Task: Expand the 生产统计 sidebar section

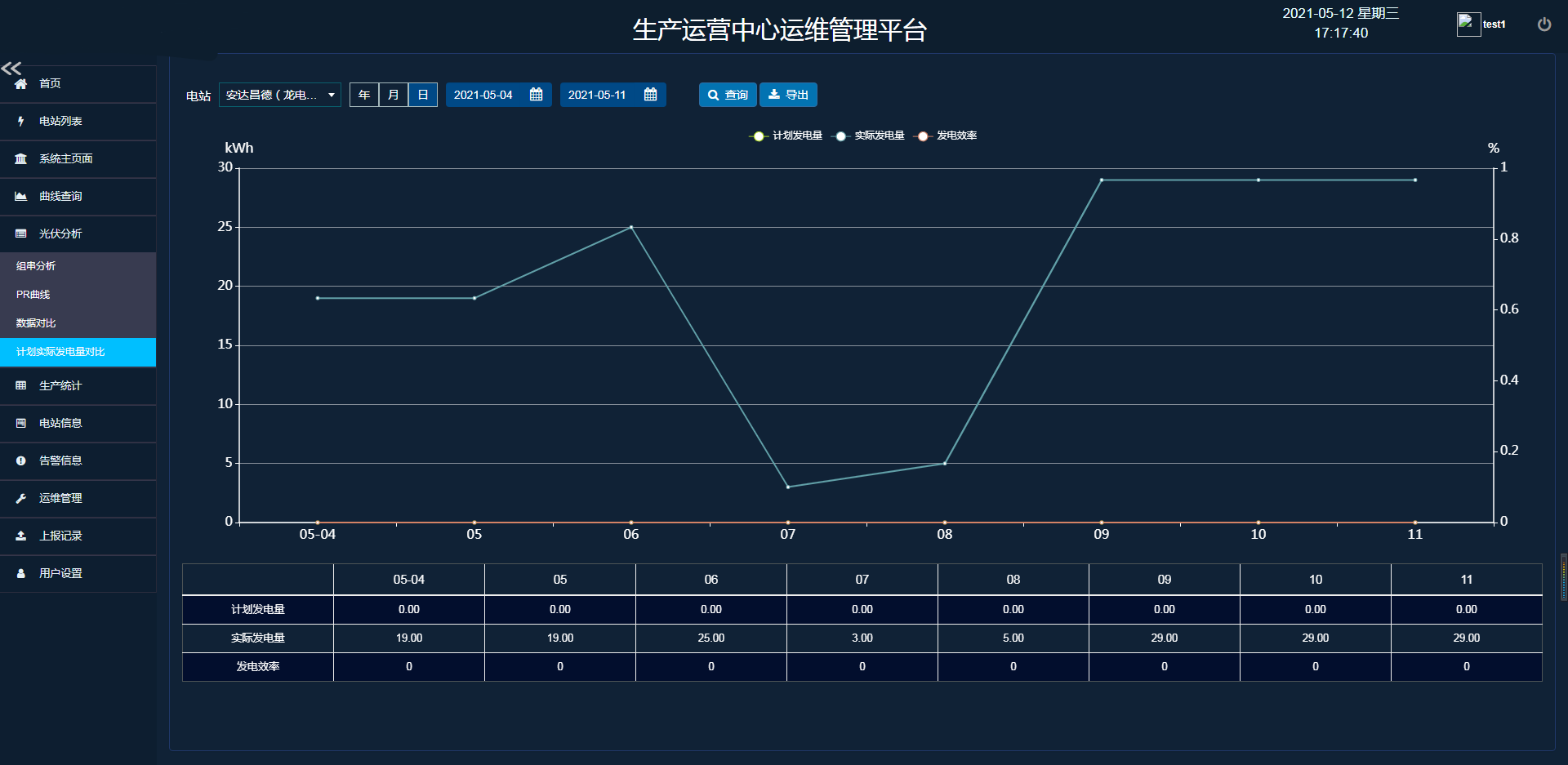Action: [60, 386]
